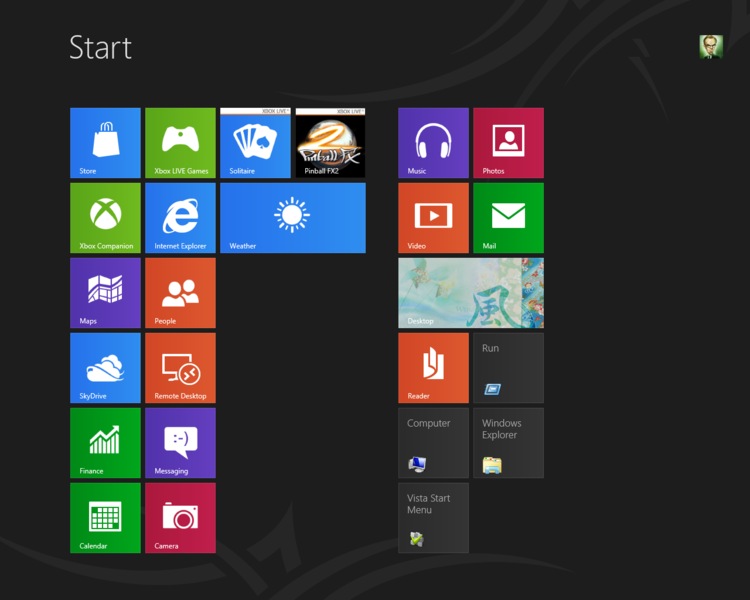Launch the Windows Explorer tile
The width and height of the screenshot is (750, 600).
click(508, 443)
